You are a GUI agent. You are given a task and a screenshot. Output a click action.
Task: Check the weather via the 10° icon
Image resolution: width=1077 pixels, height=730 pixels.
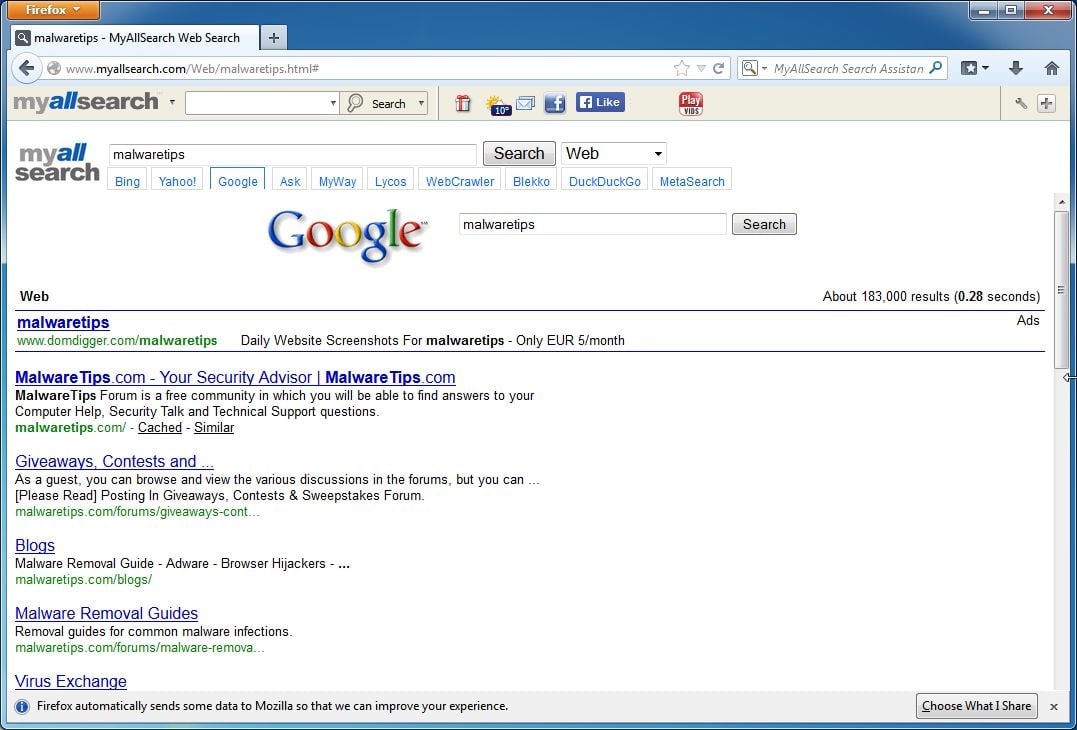(498, 103)
